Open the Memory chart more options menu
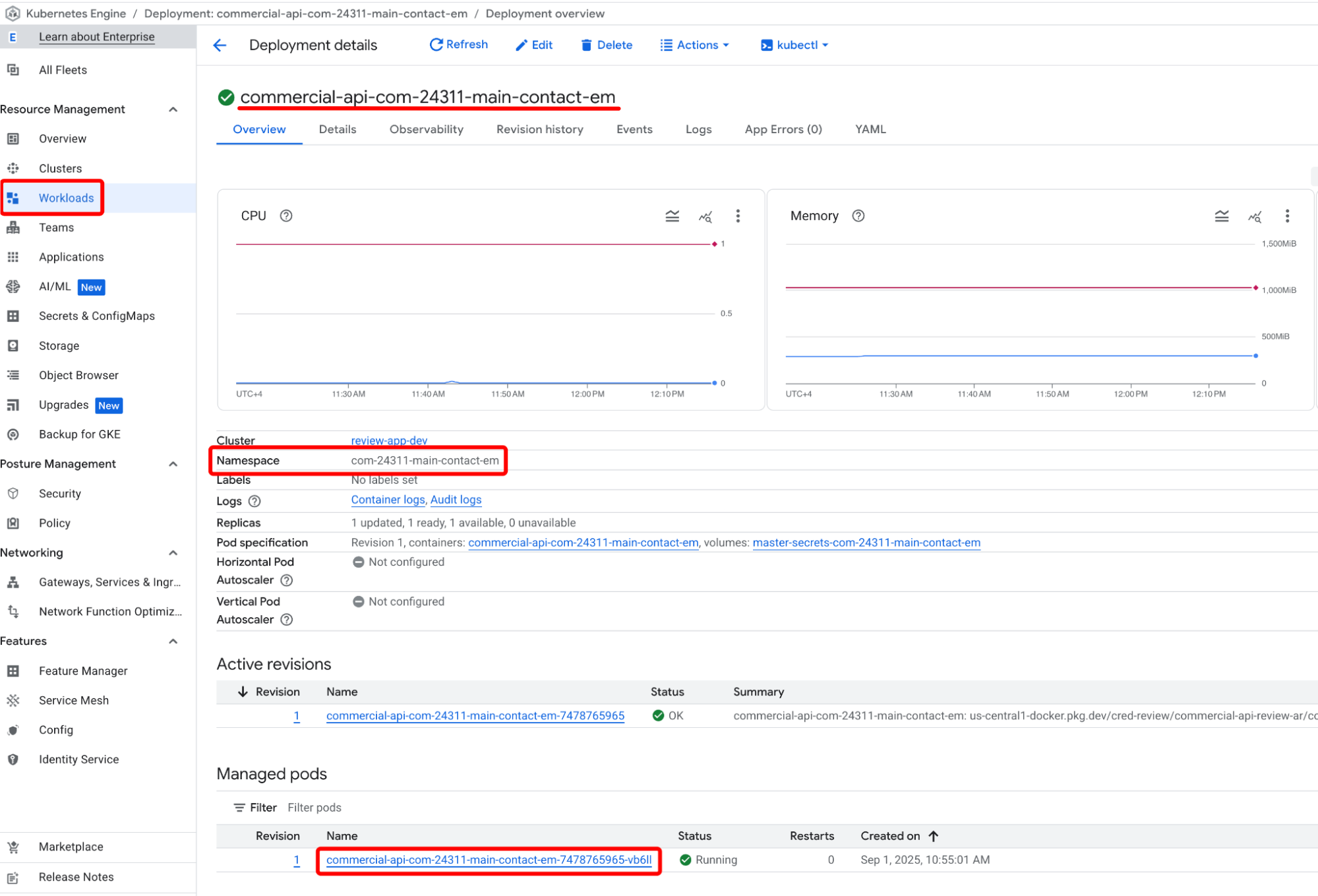Viewport: 1318px width, 896px height. (1287, 216)
